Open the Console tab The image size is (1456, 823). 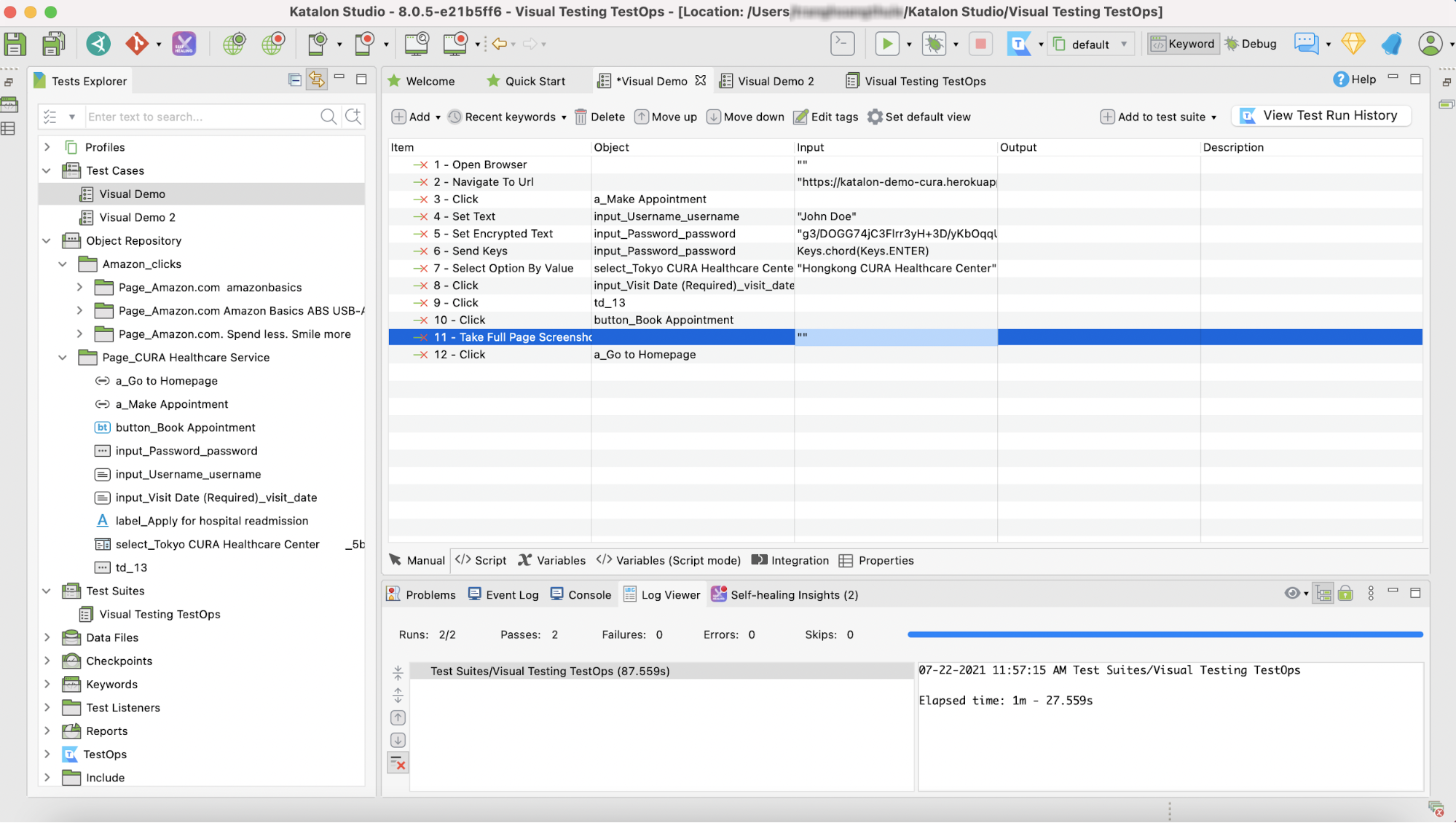click(581, 594)
